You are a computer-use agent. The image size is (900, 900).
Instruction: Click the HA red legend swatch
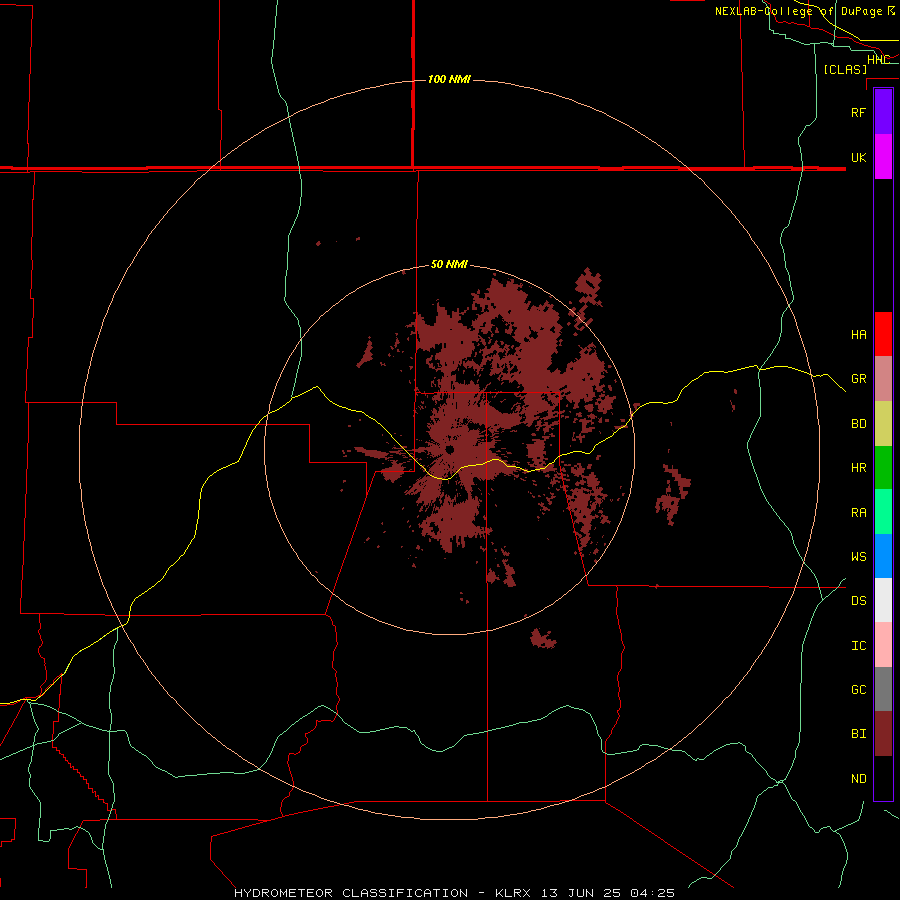pos(883,334)
